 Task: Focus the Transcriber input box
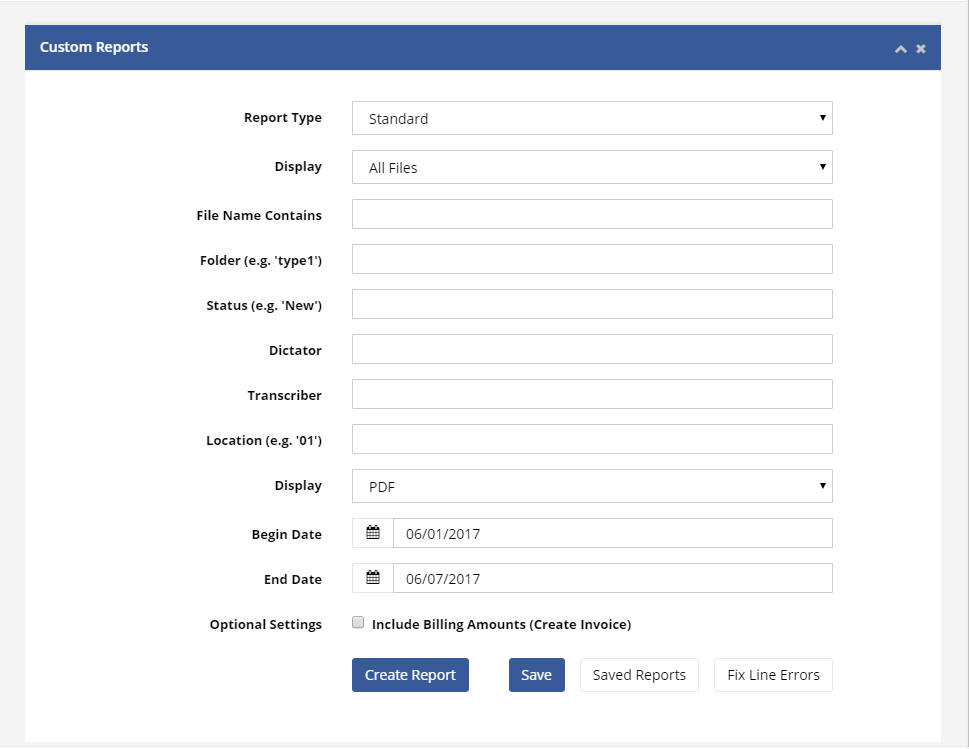coord(592,394)
